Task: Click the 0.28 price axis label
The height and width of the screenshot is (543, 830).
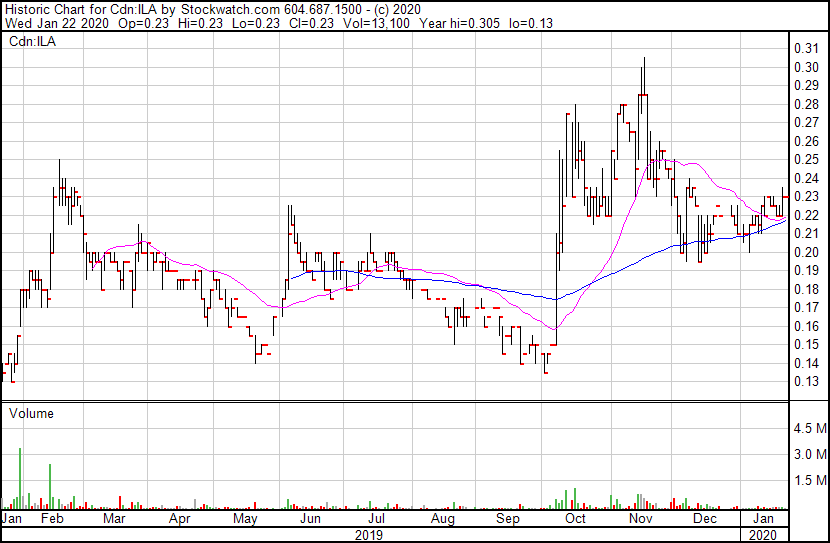Action: [x=806, y=104]
